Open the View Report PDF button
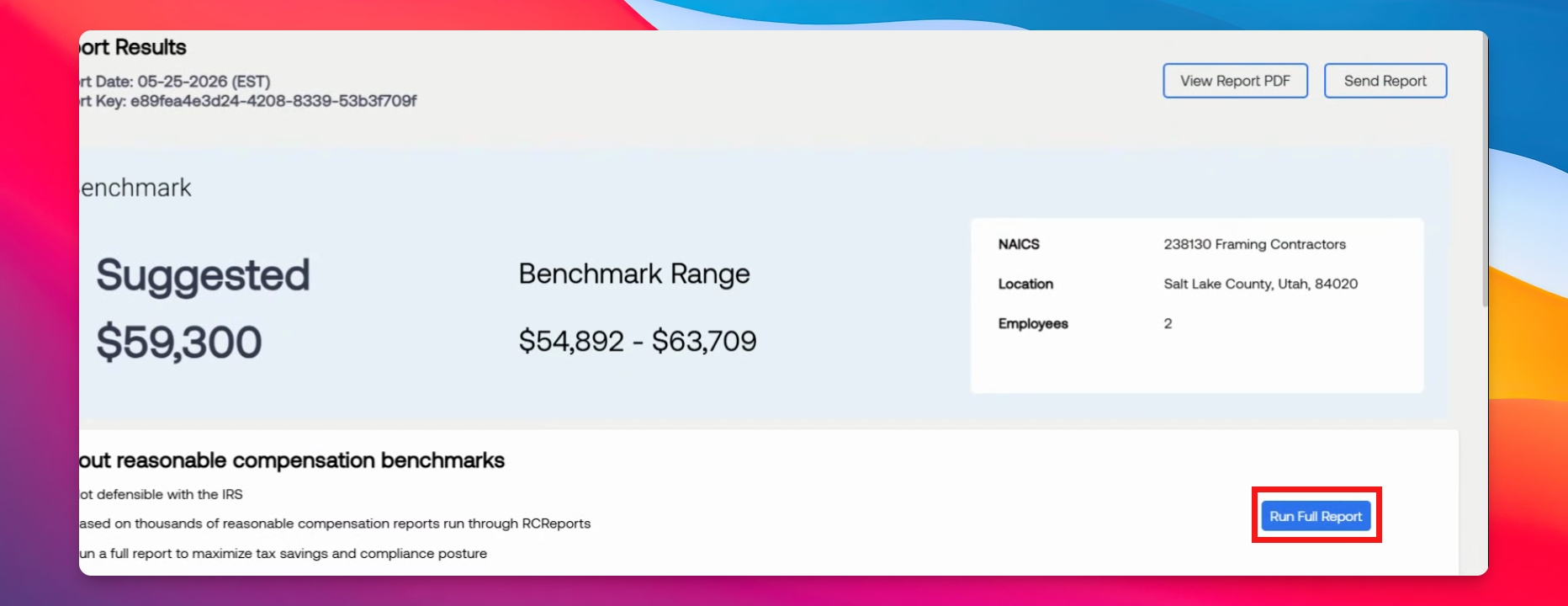1568x606 pixels. coord(1235,81)
